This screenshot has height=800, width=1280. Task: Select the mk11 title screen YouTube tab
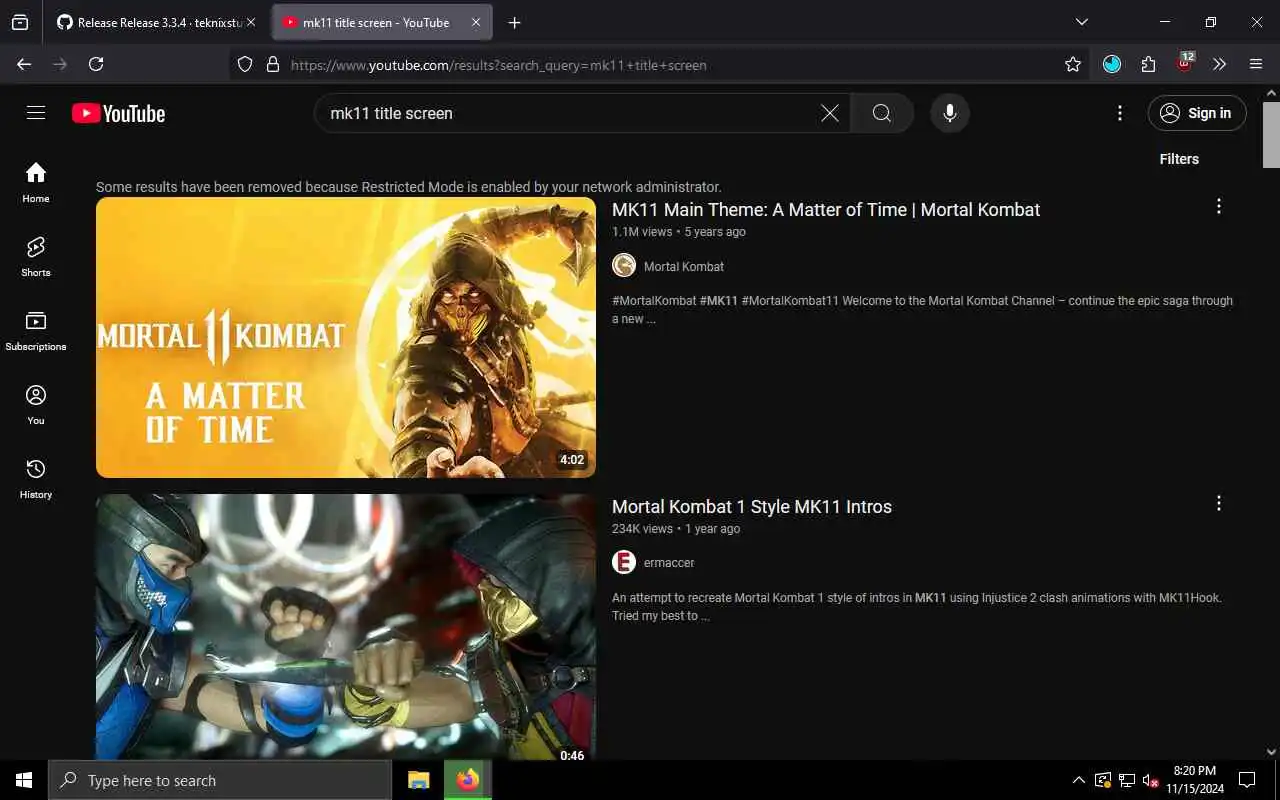click(x=370, y=22)
